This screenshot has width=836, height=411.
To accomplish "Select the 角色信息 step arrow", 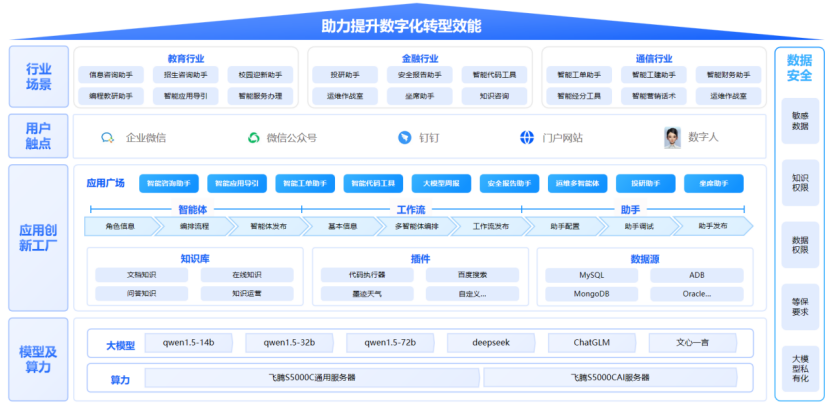I will (119, 227).
